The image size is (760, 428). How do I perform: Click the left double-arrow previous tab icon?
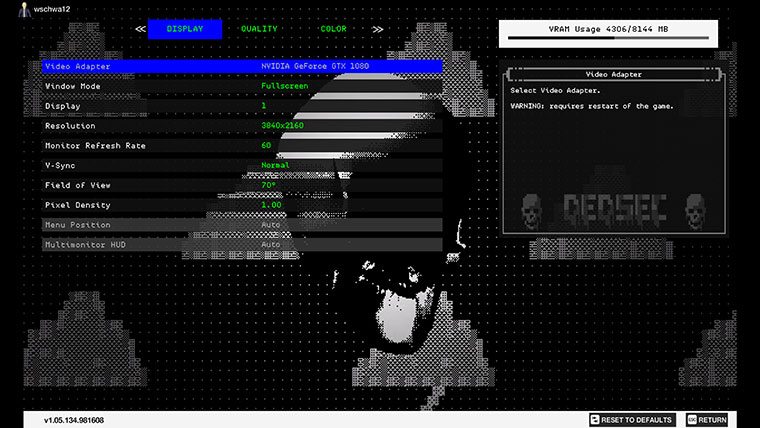point(141,29)
